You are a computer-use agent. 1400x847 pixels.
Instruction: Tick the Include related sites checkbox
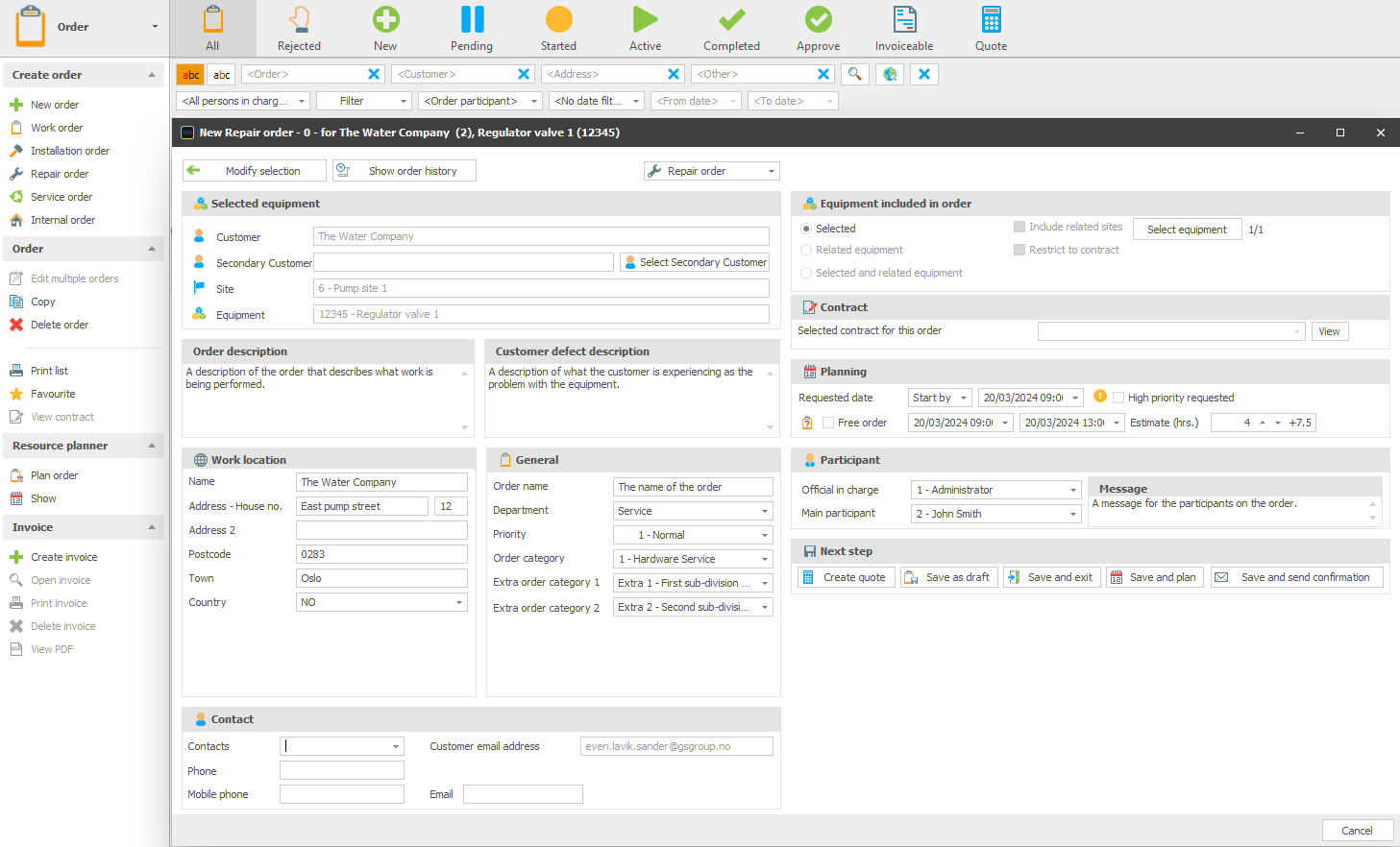pos(1019,227)
